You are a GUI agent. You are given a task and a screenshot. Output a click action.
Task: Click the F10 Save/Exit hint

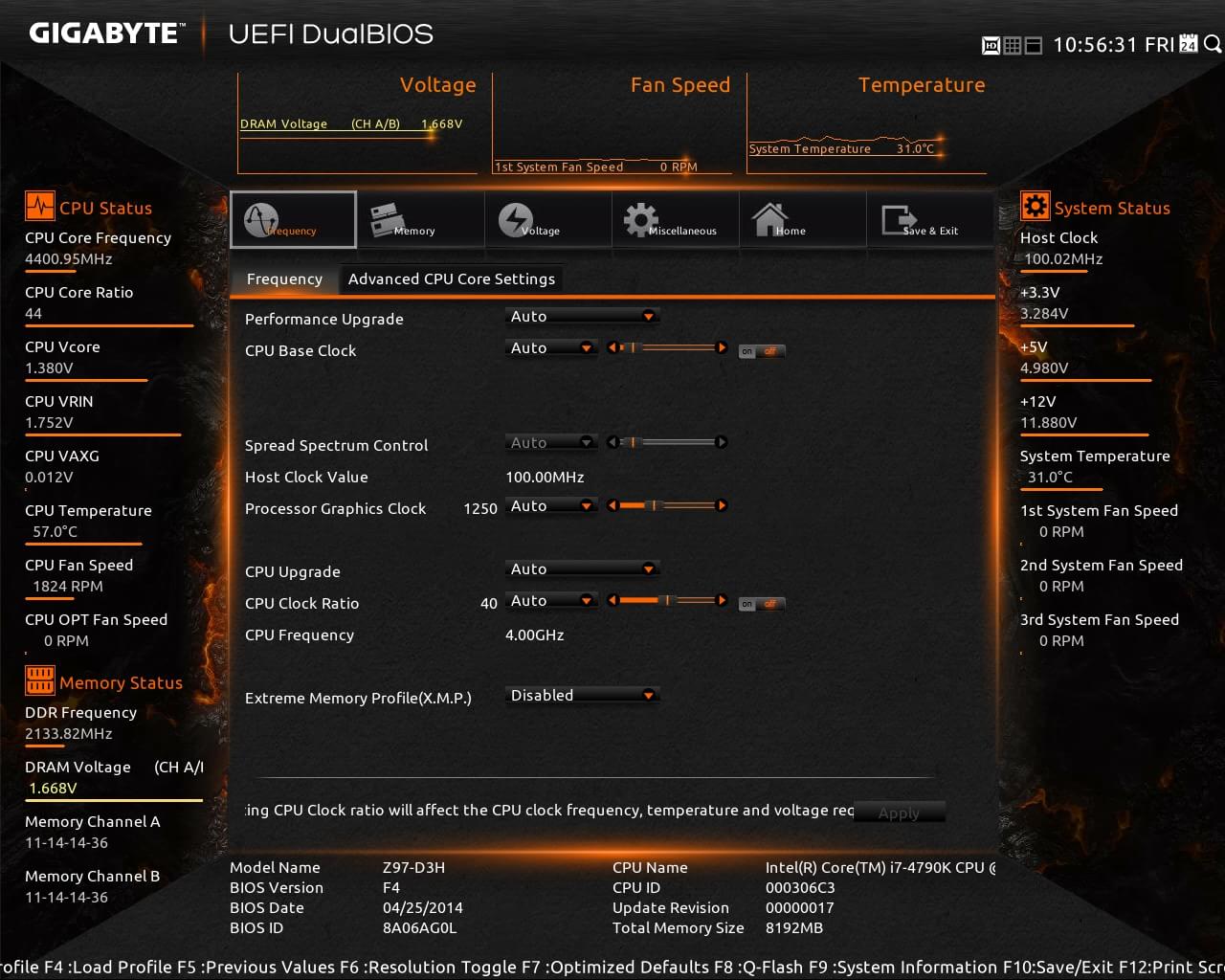pyautogui.click(x=1057, y=967)
